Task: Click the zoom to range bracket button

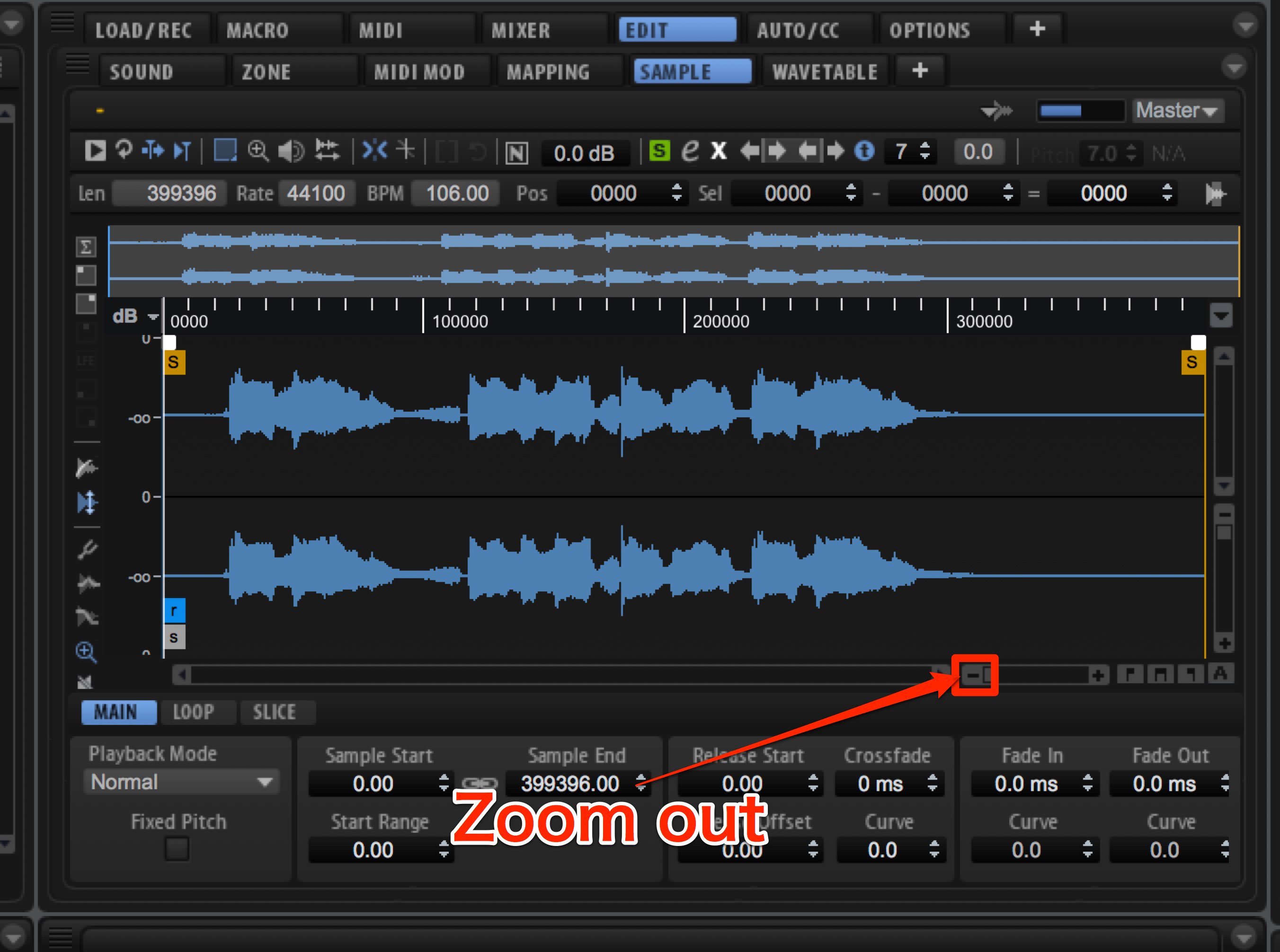Action: tap(1160, 674)
